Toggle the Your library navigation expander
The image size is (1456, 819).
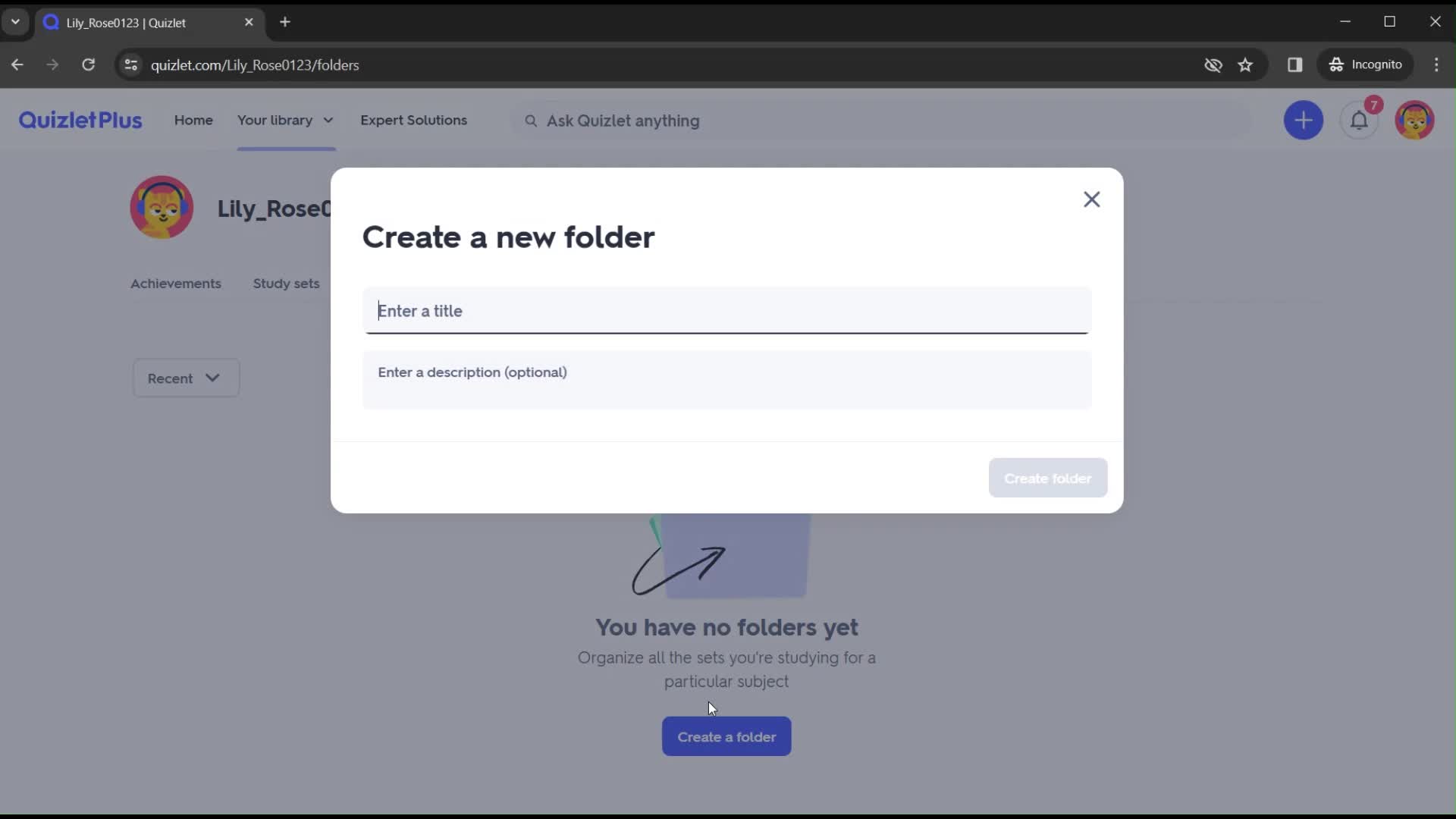click(x=329, y=120)
